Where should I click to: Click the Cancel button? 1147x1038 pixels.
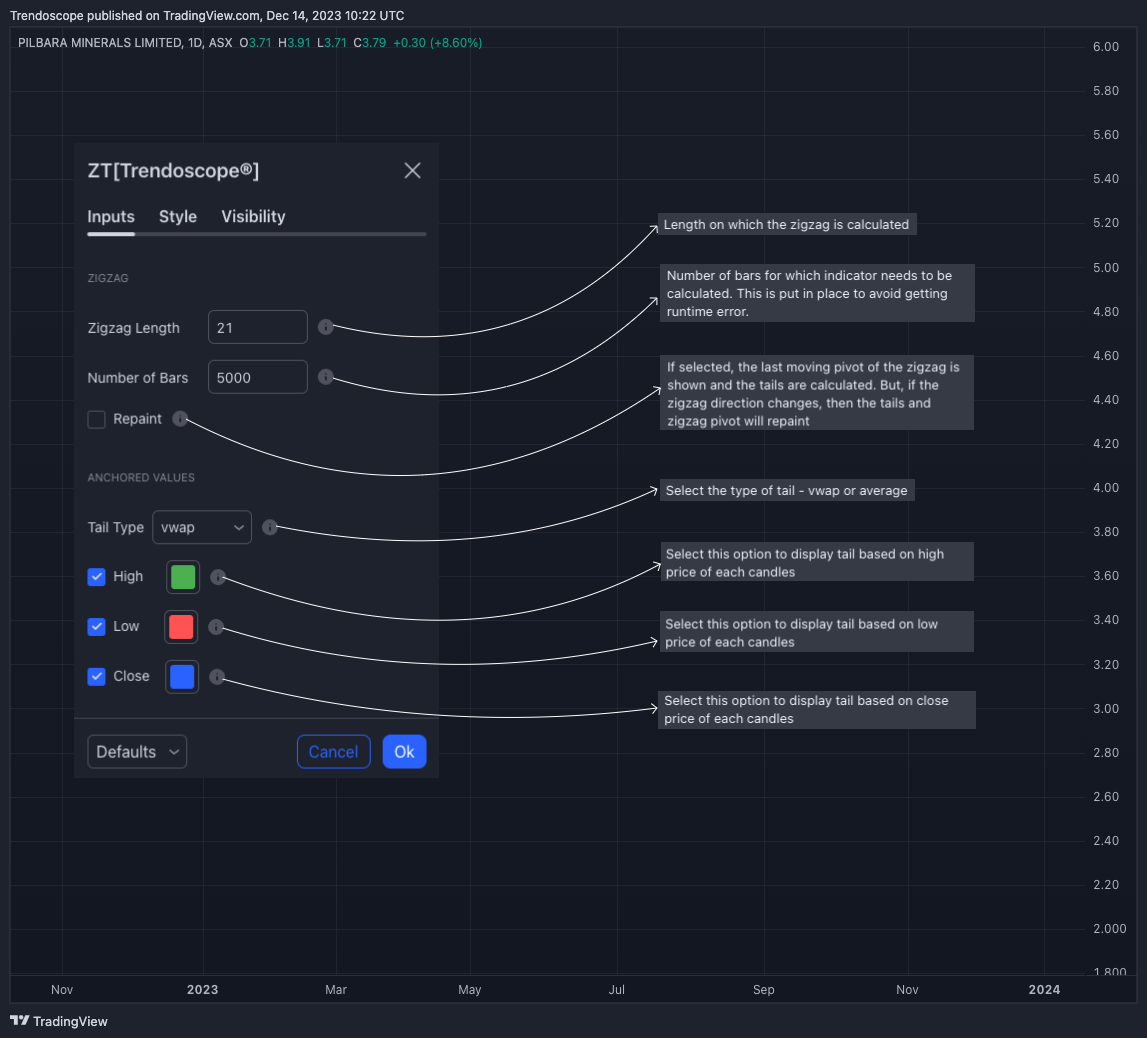click(334, 752)
